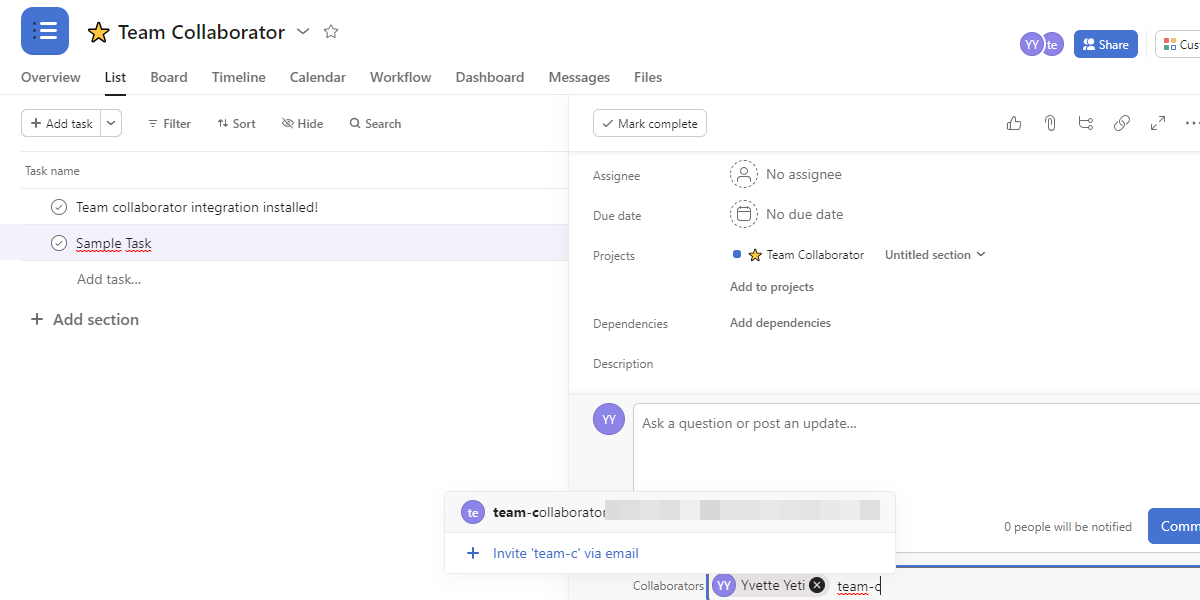Open 'Team collaborator integration installed!' task
This screenshot has height=600, width=1200.
[197, 207]
